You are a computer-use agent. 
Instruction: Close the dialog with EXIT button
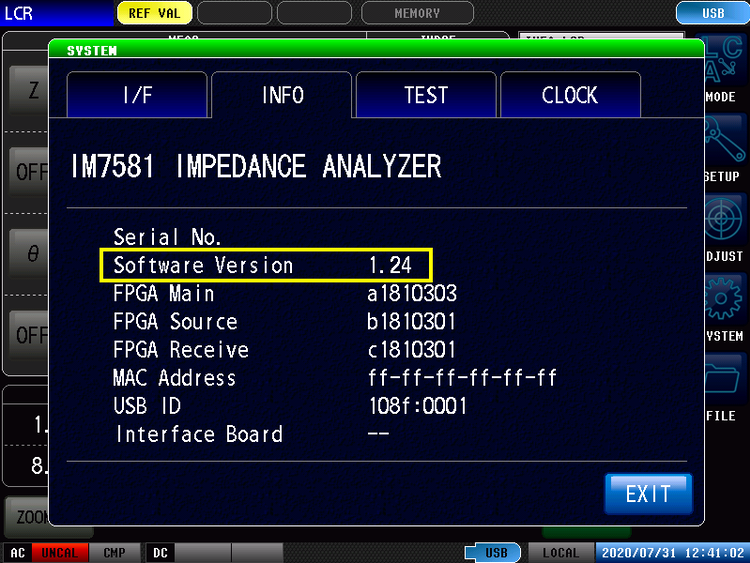coord(648,494)
